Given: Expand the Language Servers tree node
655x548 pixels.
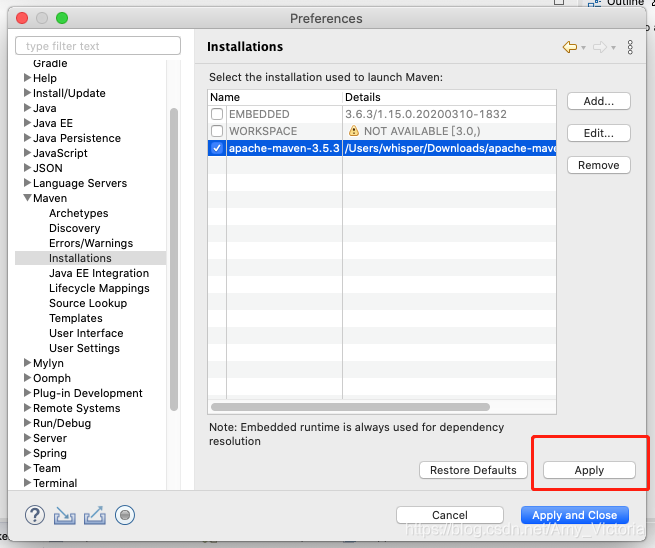Looking at the screenshot, I should coord(27,183).
